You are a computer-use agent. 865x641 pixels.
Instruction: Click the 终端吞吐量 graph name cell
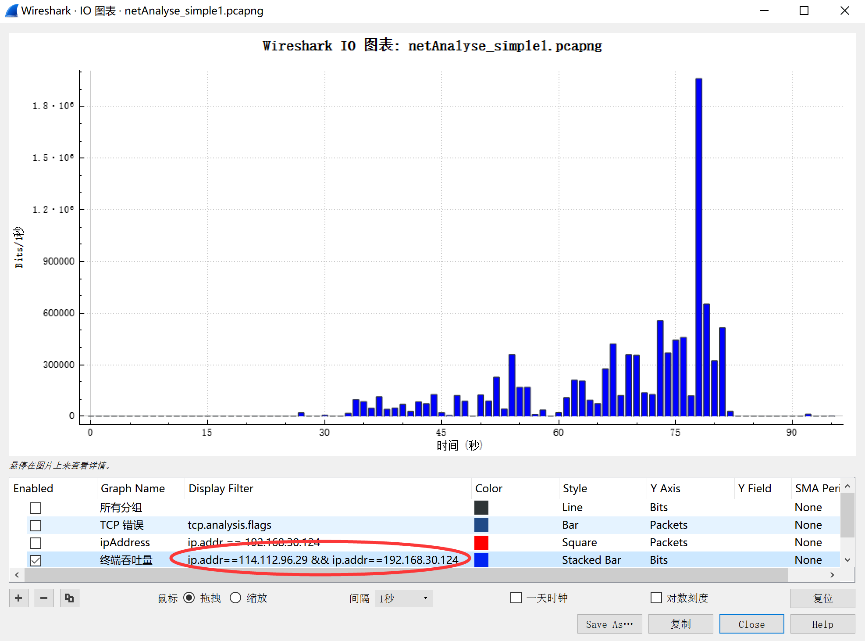(126, 560)
